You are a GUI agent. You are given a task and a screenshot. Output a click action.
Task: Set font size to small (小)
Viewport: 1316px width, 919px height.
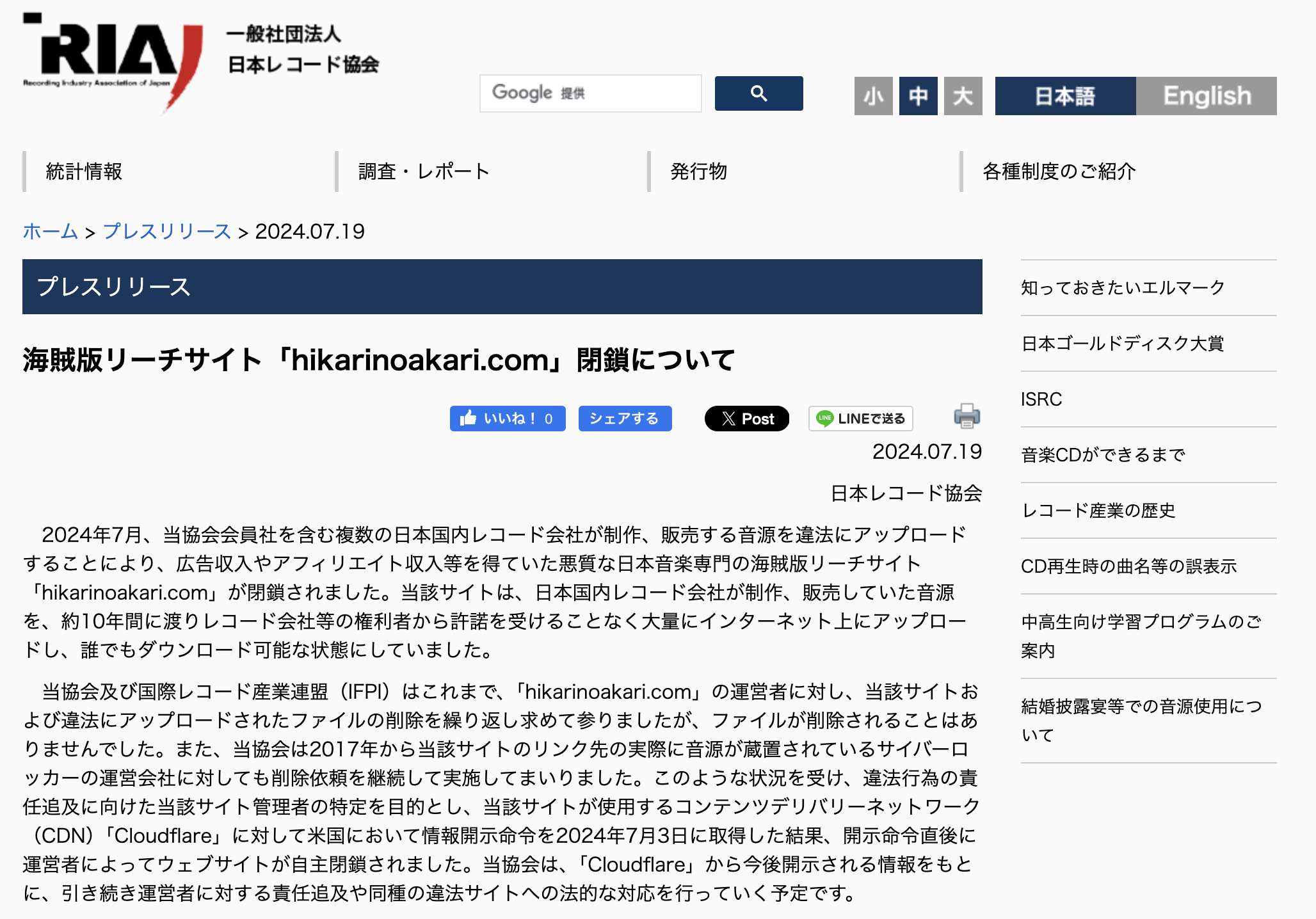coord(873,96)
